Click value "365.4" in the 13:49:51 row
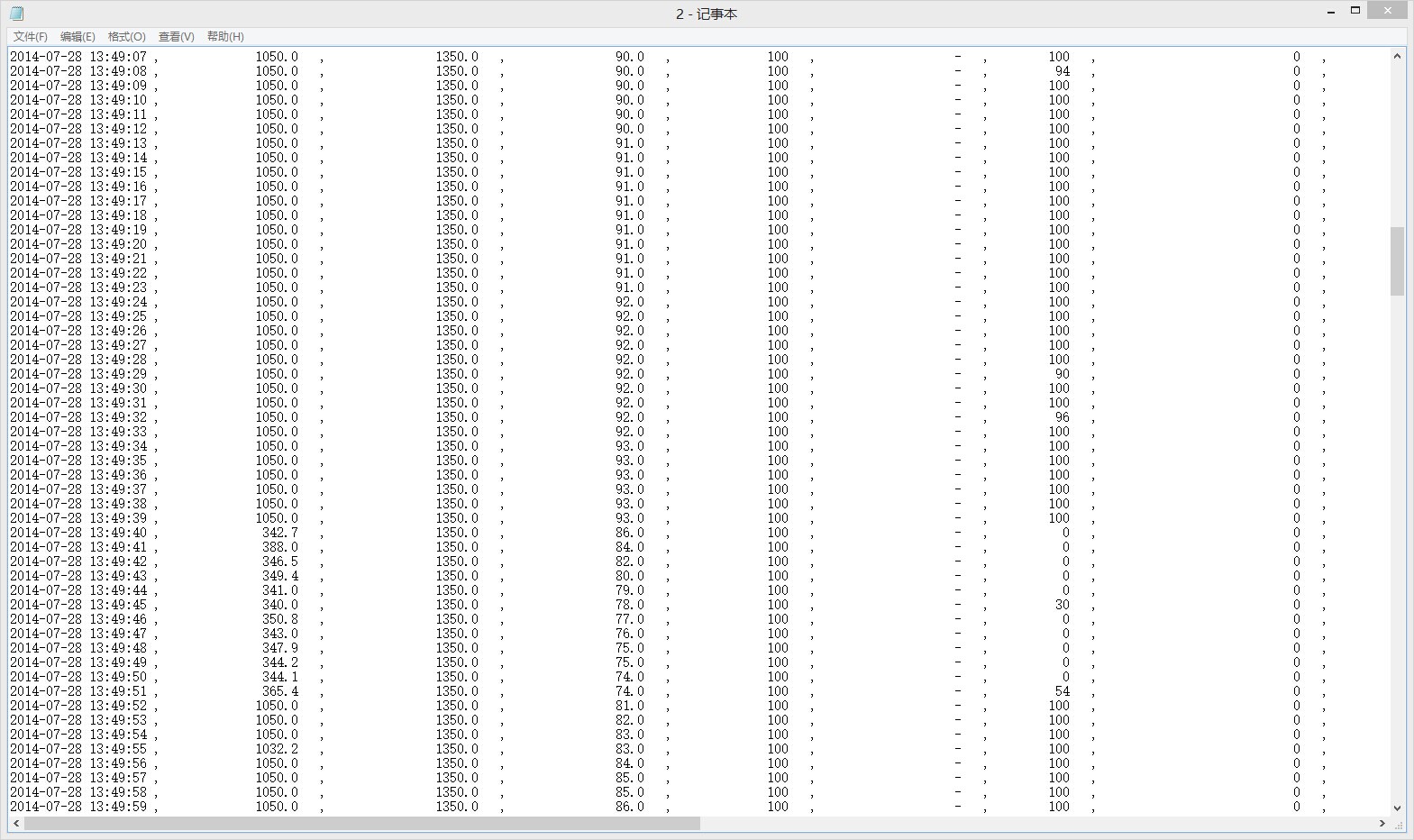This screenshot has height=840, width=1414. click(280, 691)
